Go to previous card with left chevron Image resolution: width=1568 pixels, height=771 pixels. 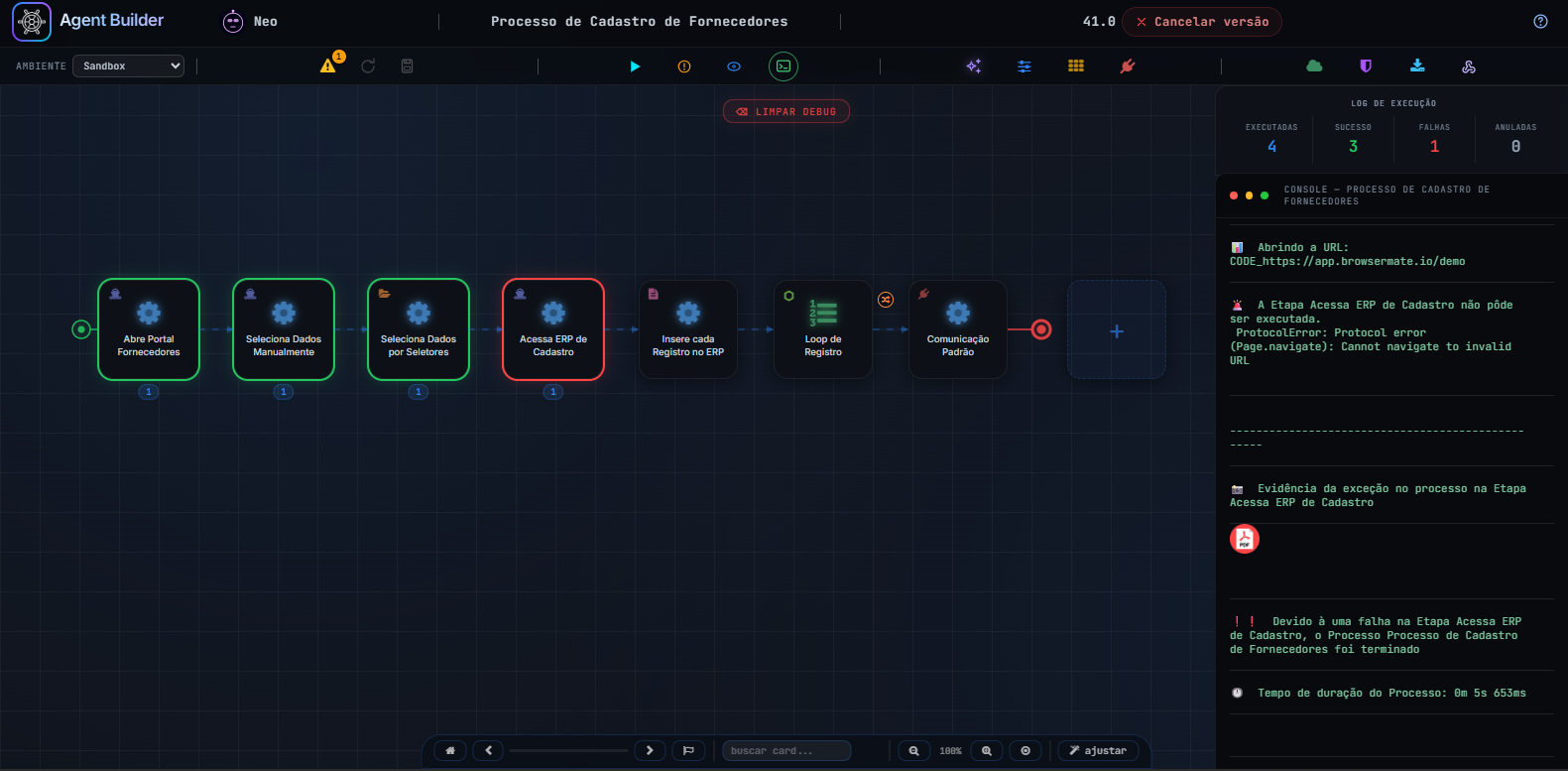click(488, 750)
